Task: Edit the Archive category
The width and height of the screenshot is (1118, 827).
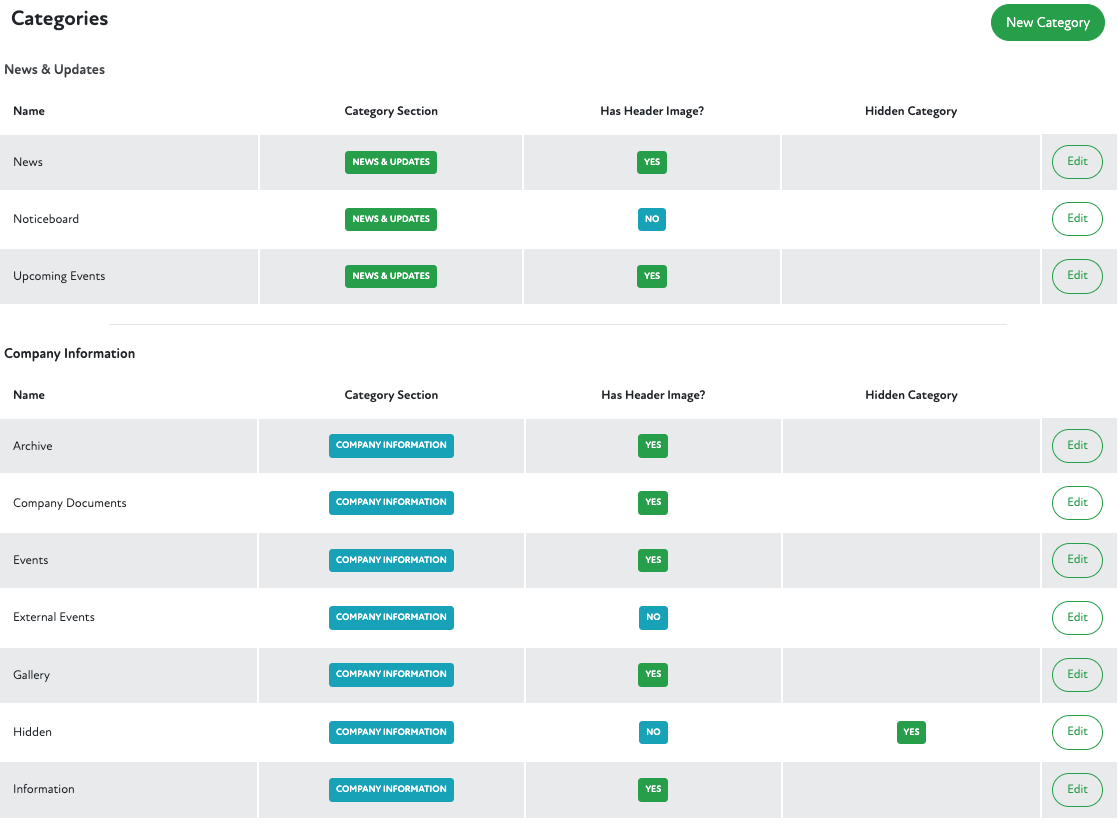Action: (1077, 446)
